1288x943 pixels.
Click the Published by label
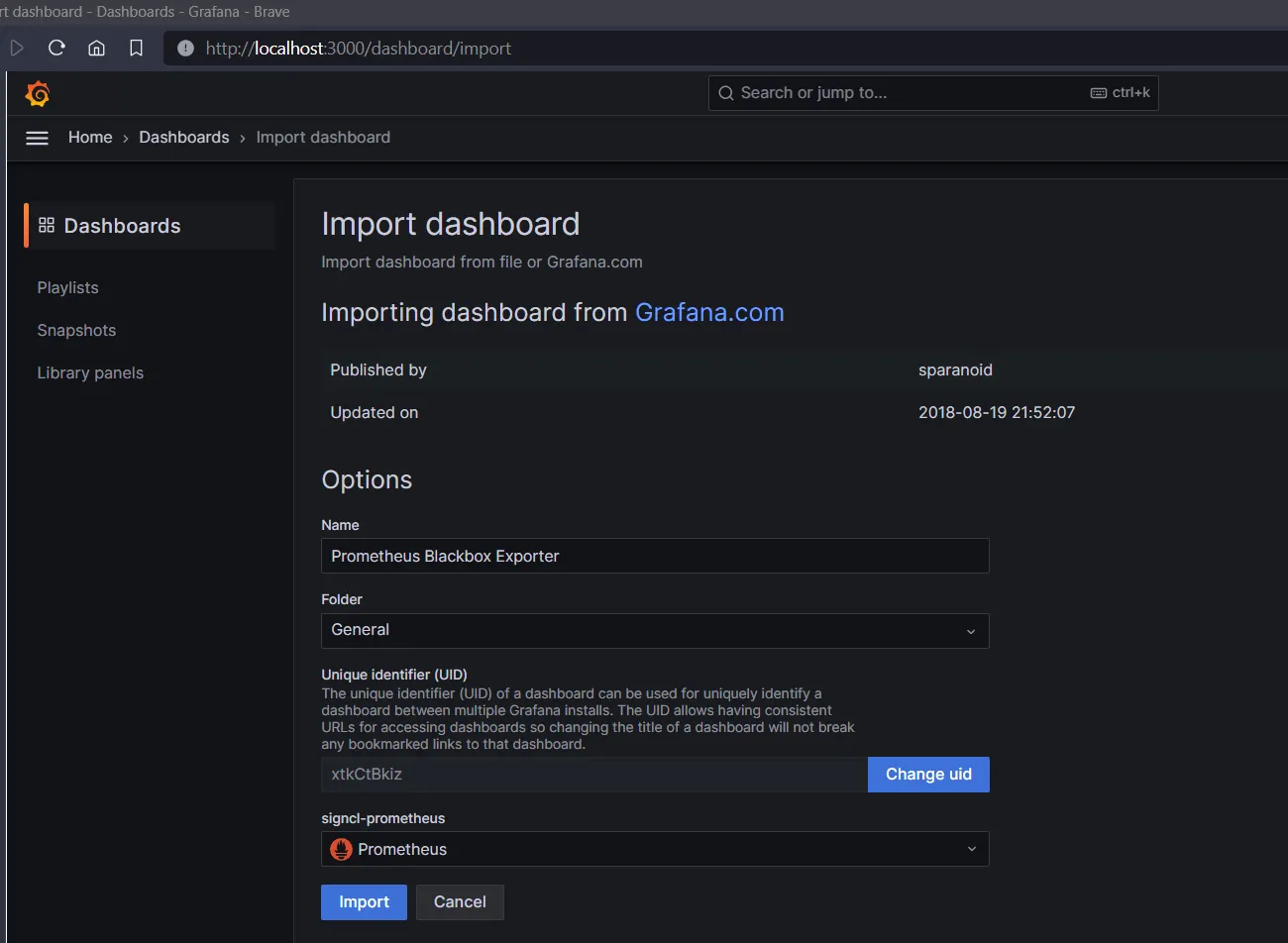point(378,369)
